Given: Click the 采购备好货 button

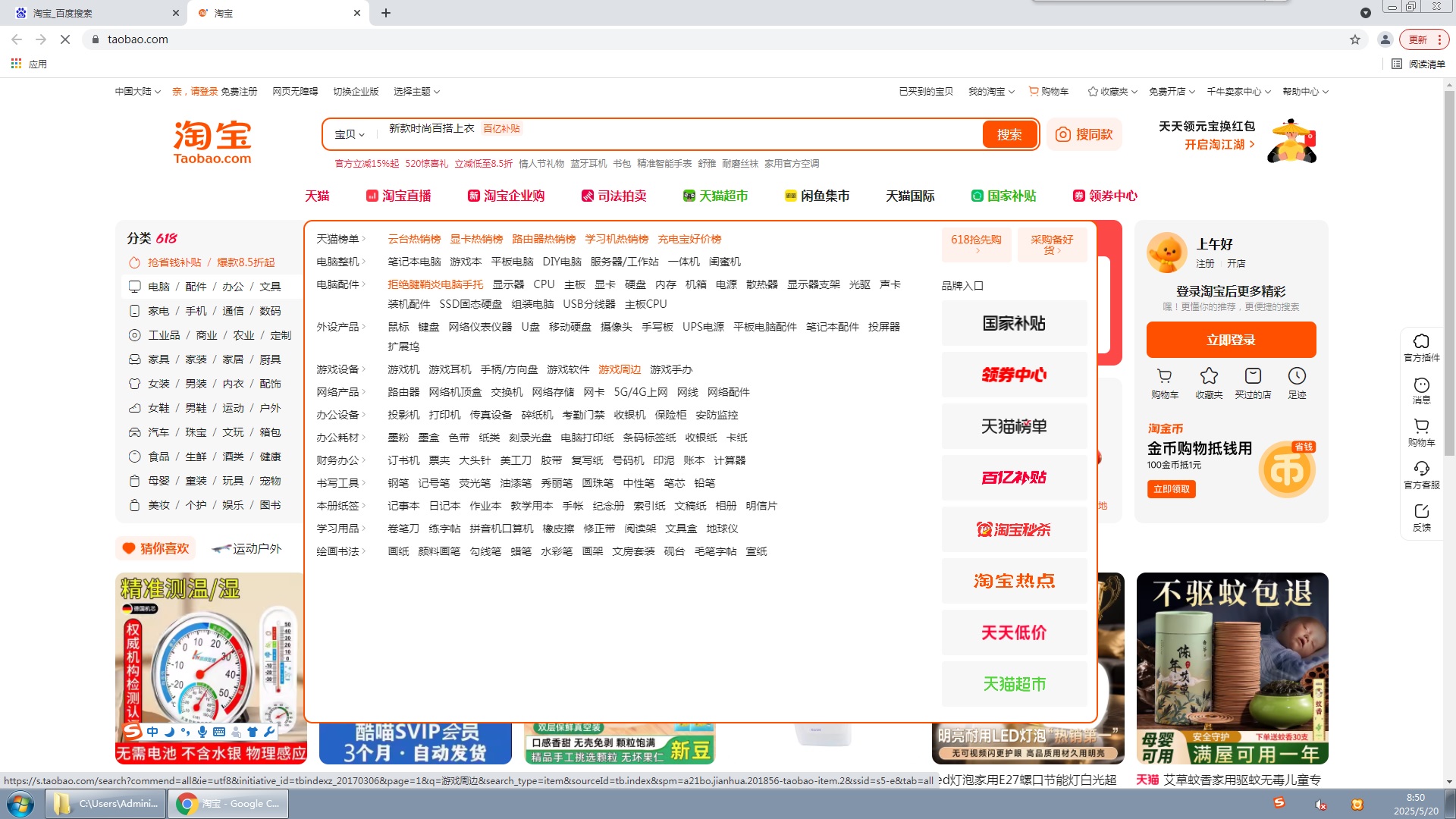Looking at the screenshot, I should pos(1052,244).
